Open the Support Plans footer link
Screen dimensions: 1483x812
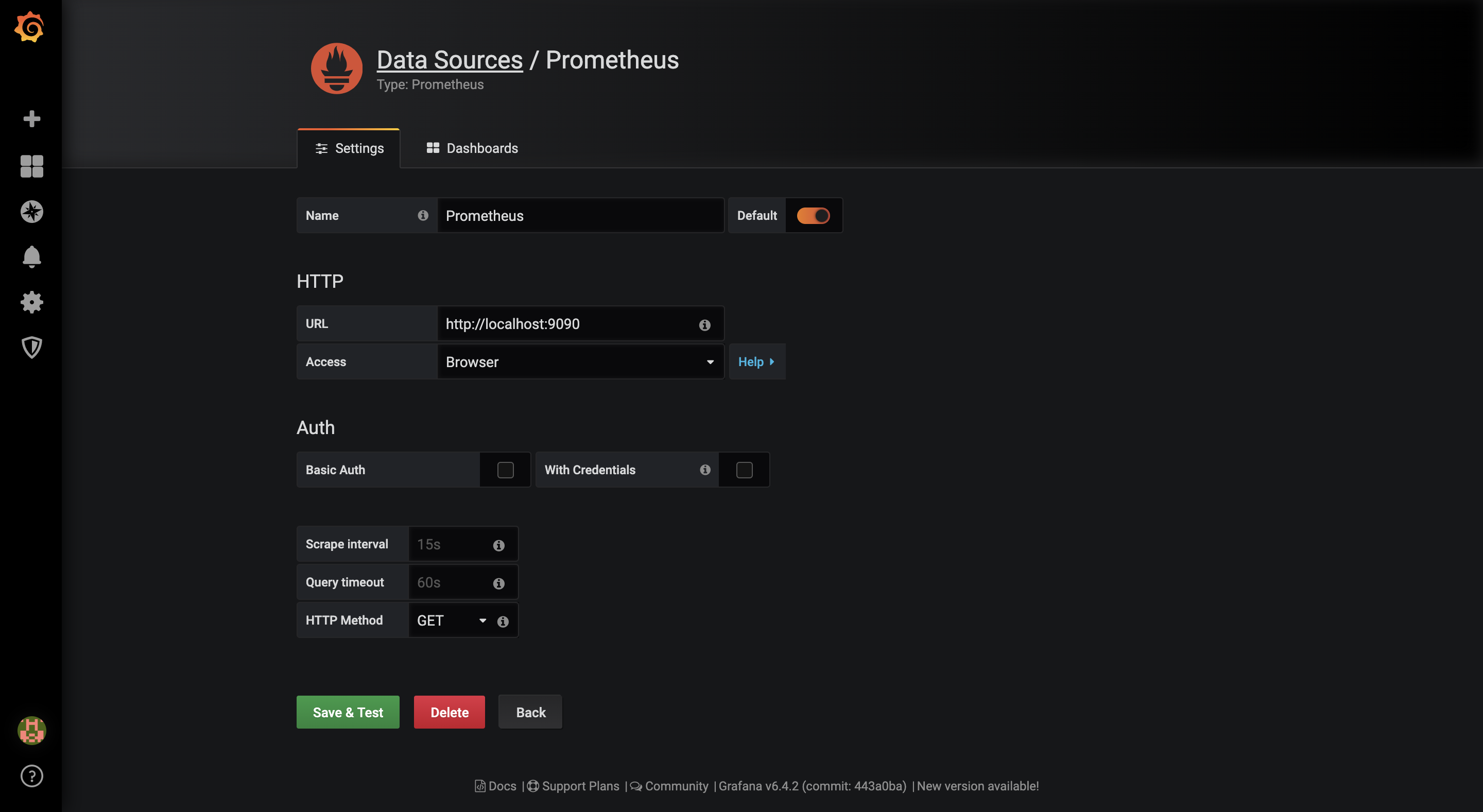point(574,786)
